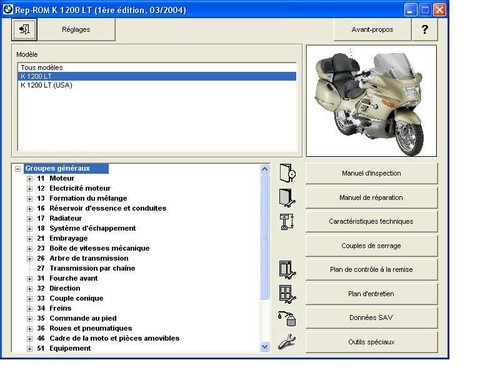Open Caractéristiques techniques
Screen dimensions: 500x375
(x=371, y=221)
